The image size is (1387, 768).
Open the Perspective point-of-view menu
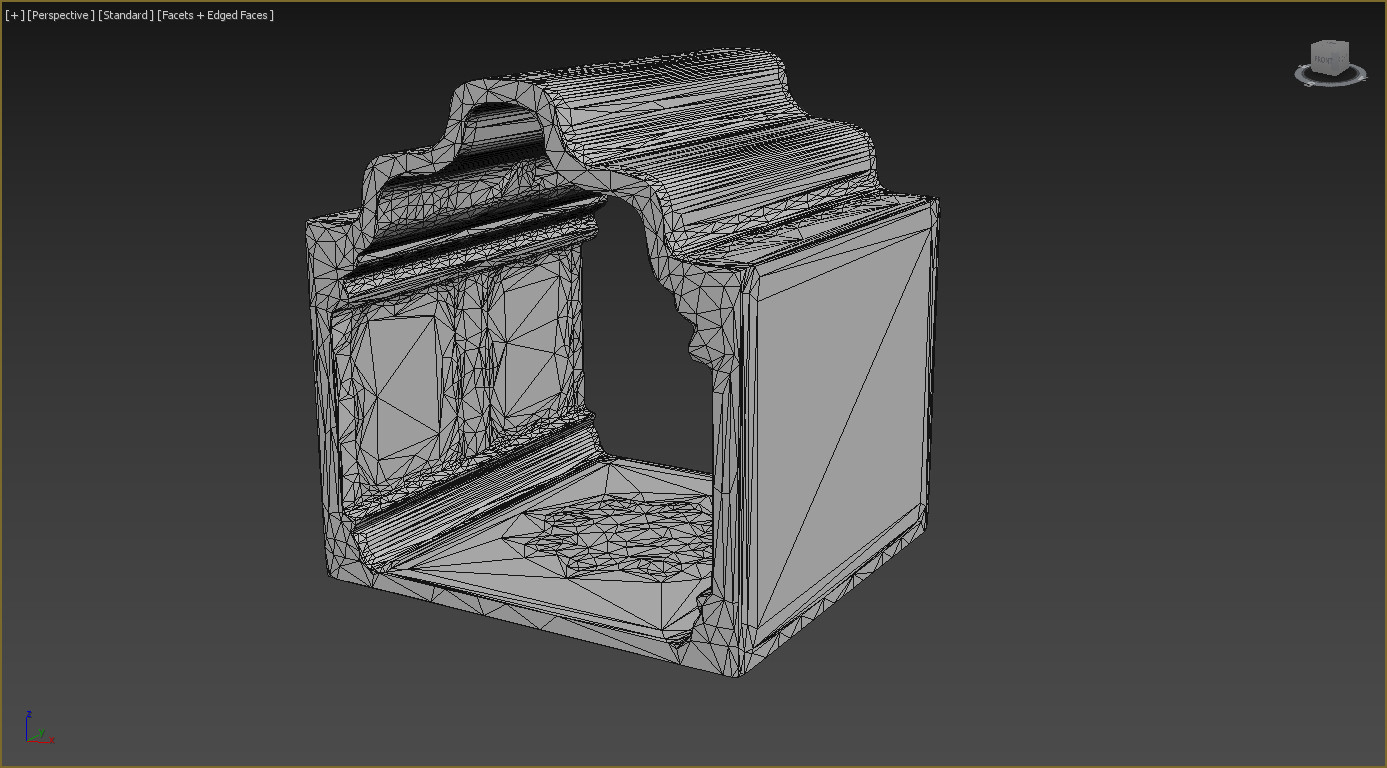[61, 15]
